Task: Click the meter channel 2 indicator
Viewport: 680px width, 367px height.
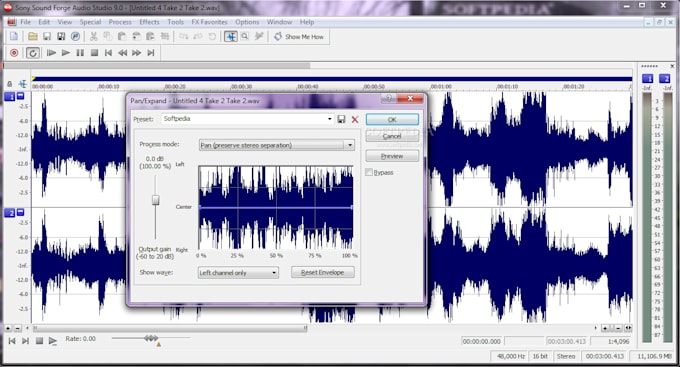Action: pos(664,79)
